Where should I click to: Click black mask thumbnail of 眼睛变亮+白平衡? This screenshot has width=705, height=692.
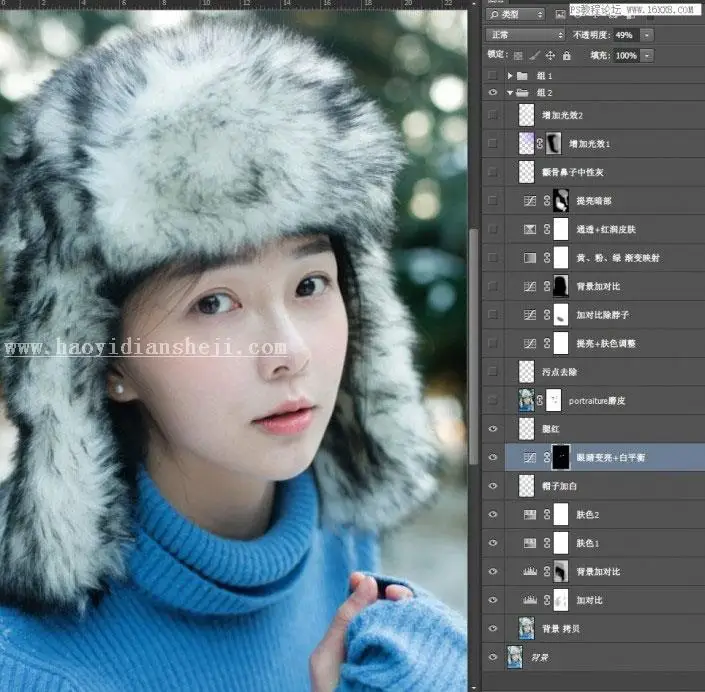pyautogui.click(x=561, y=457)
